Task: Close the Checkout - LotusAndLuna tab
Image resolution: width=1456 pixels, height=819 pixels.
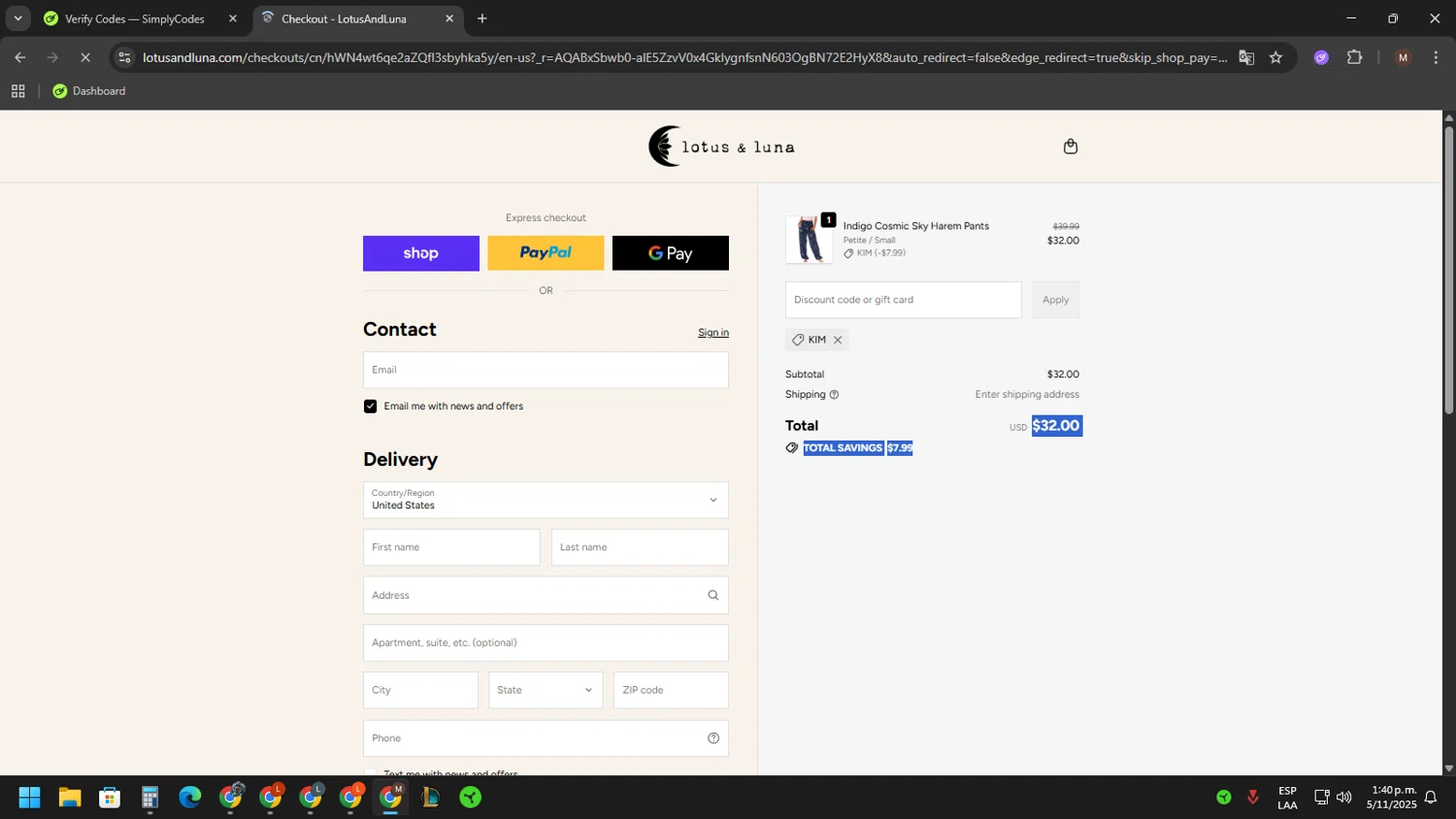Action: click(x=449, y=18)
